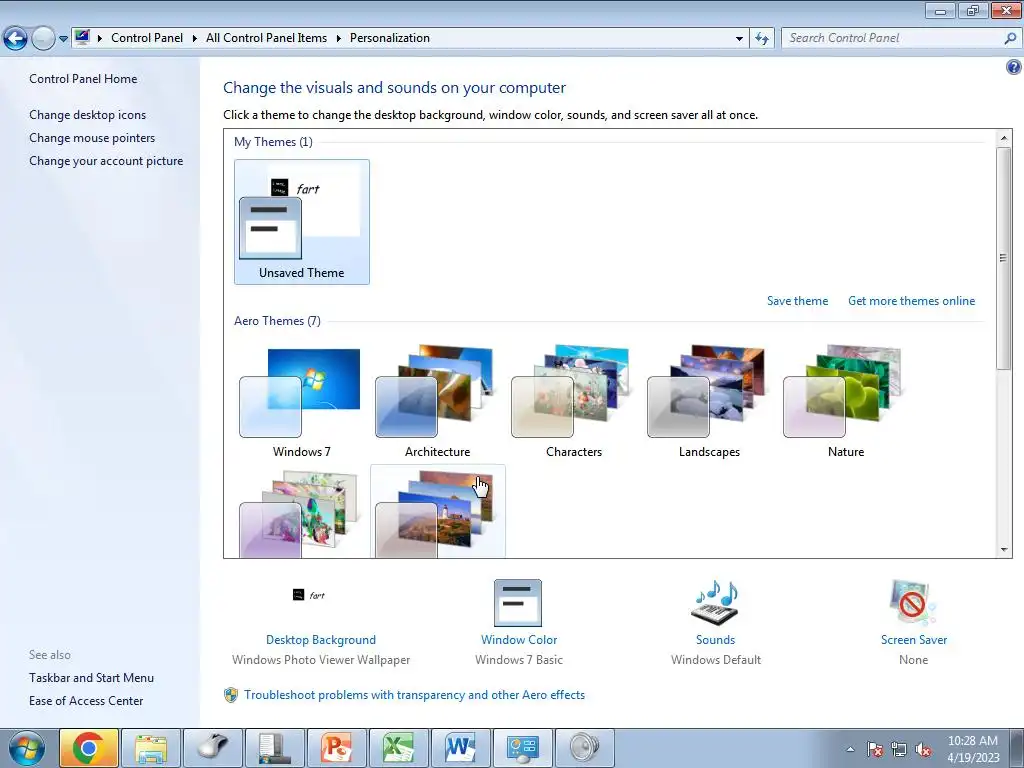Click the Control Panel icon in address bar
Viewport: 1024px width, 768px height.
[82, 37]
